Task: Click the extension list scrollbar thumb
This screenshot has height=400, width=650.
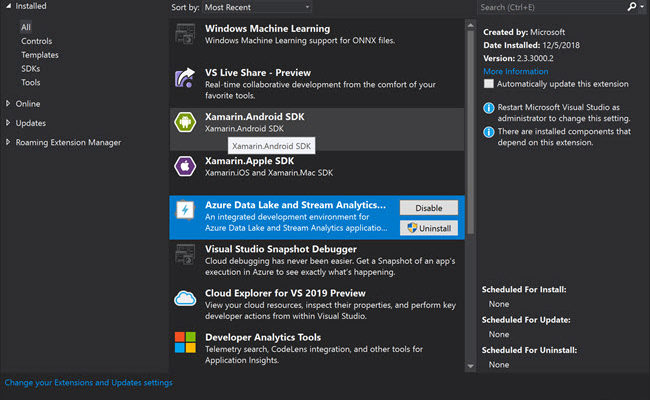Action: [471, 133]
